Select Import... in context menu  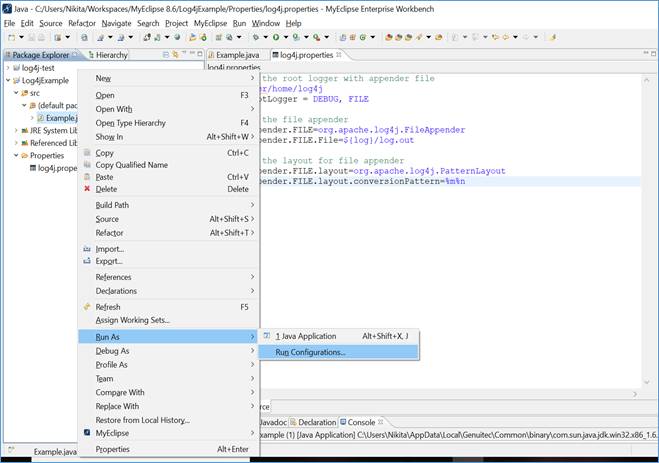[x=169, y=249]
